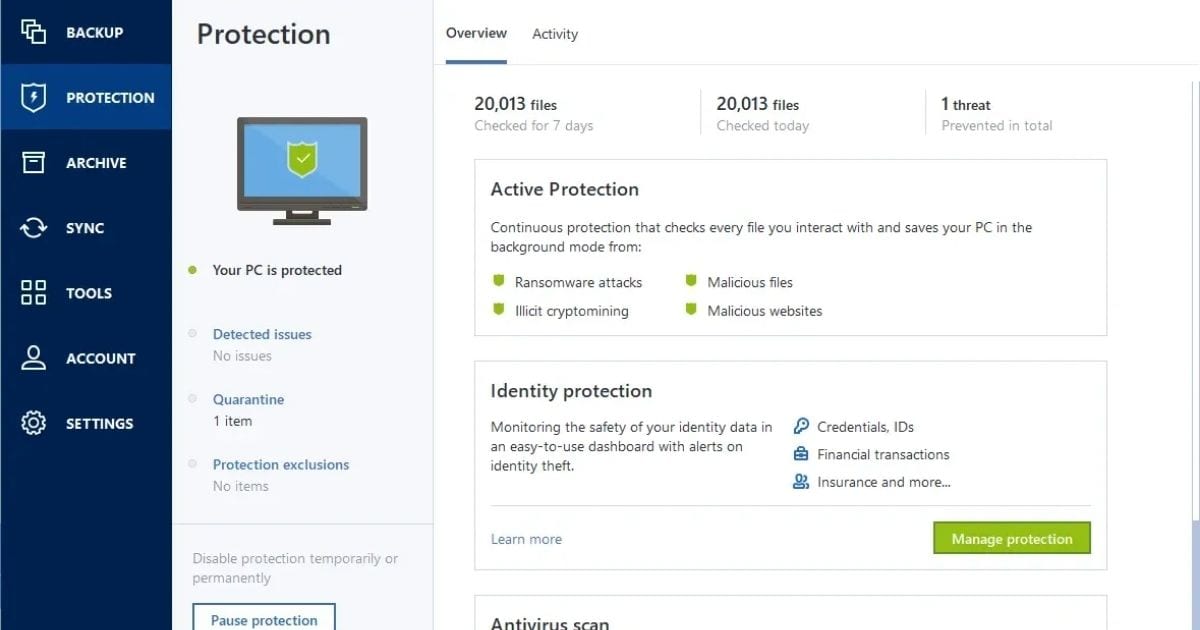The height and width of the screenshot is (630, 1200).
Task: Click the Financial transactions icon
Action: click(801, 454)
